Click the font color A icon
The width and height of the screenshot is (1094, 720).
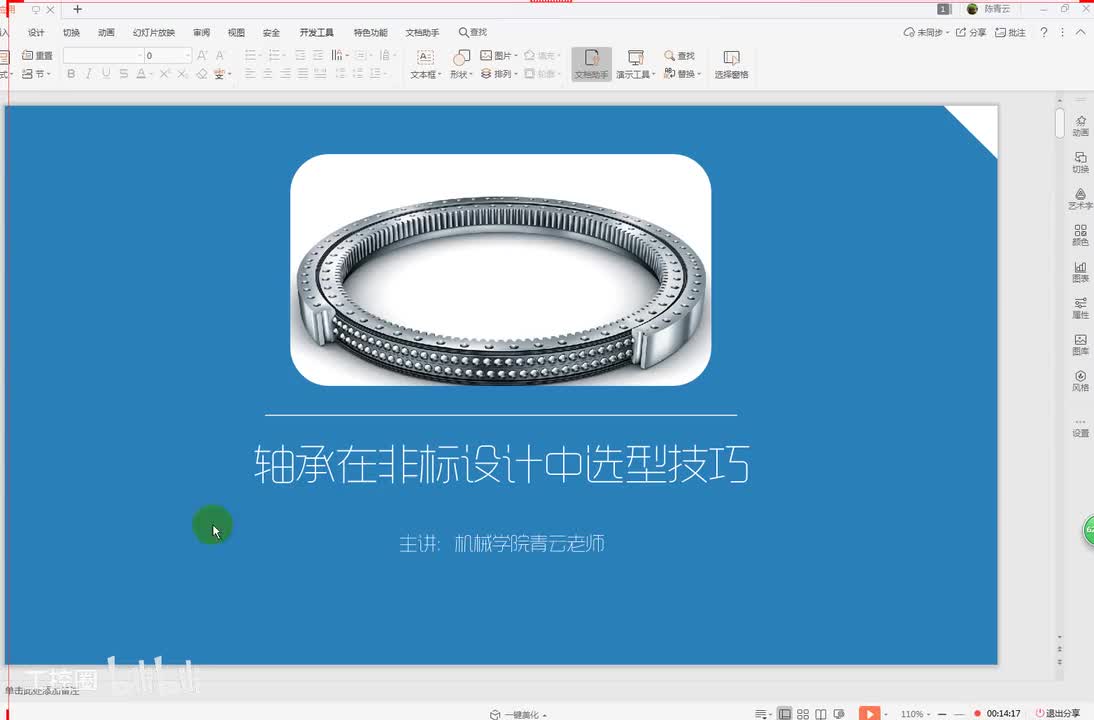142,73
